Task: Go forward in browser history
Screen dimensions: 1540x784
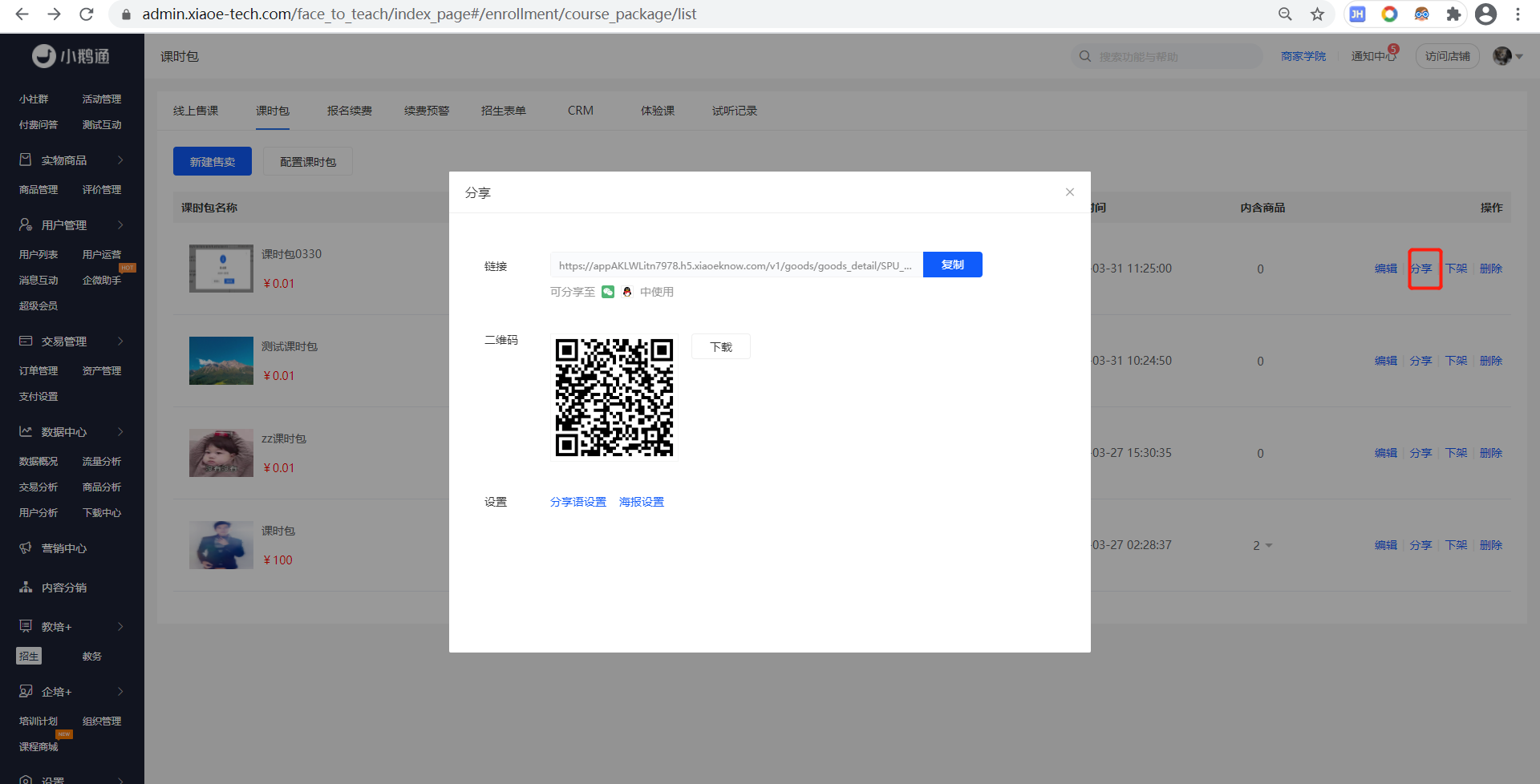Action: 54,14
